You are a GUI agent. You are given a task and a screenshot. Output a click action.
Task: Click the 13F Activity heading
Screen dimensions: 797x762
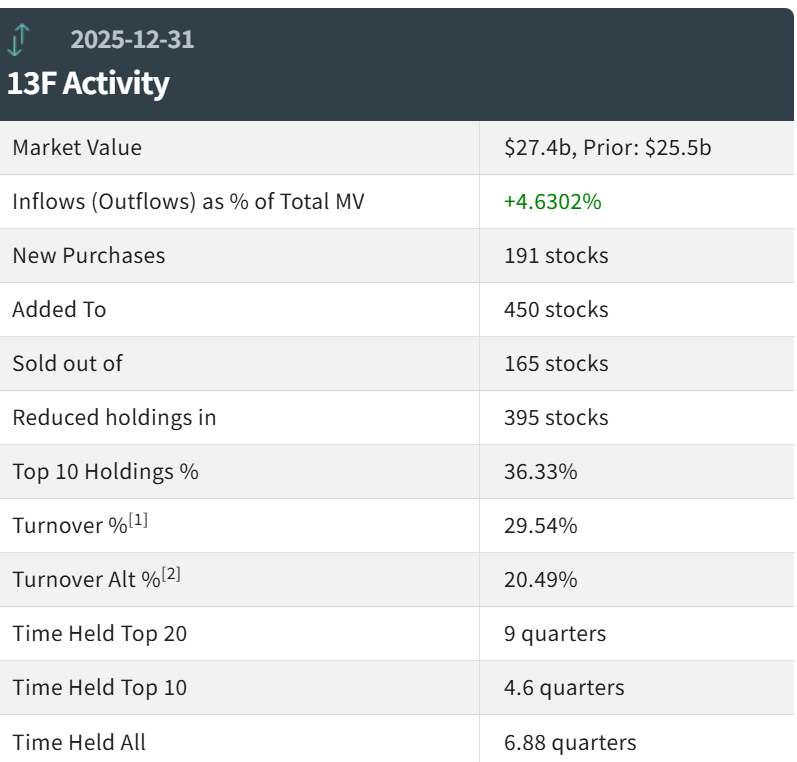(x=88, y=84)
